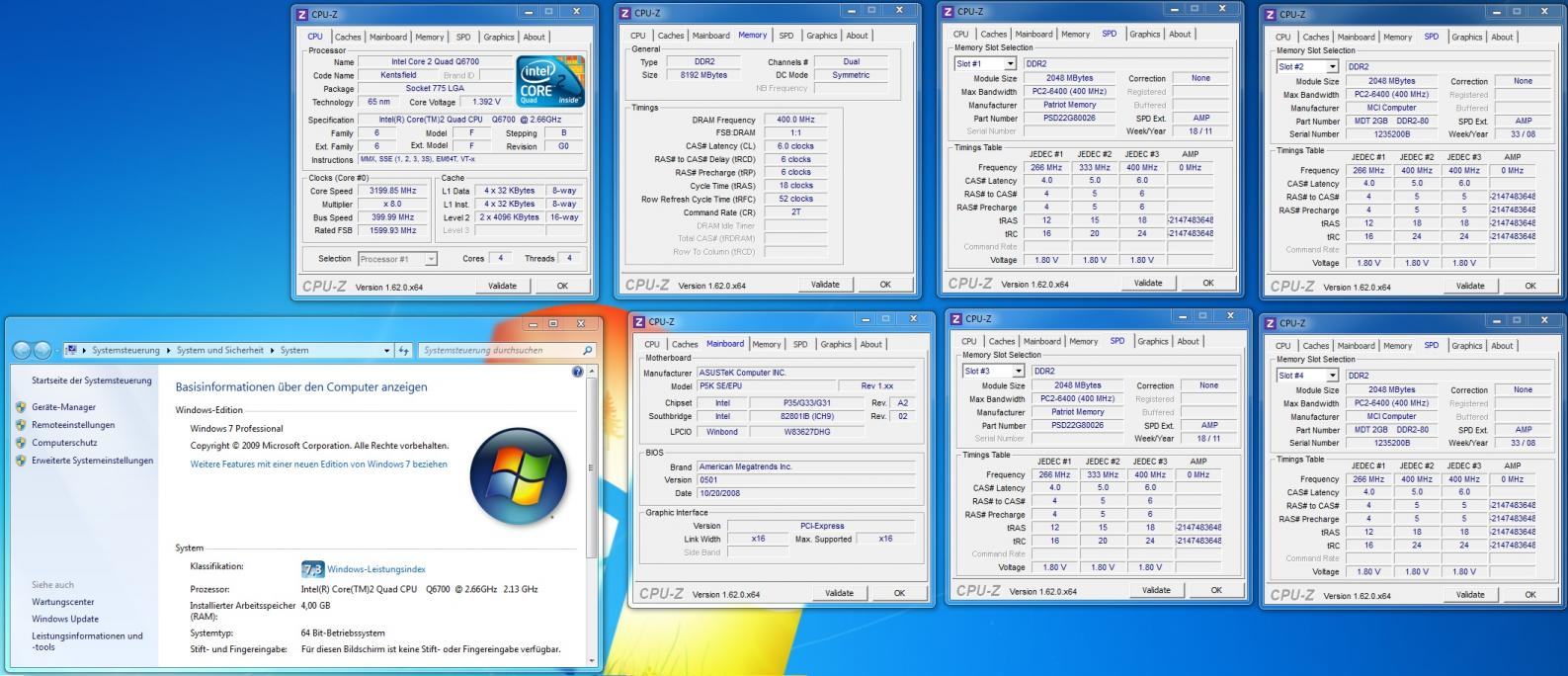Select the Southbridge value 82801IB (ICH9)
Viewport: 1568px width, 676px height.
pos(806,416)
